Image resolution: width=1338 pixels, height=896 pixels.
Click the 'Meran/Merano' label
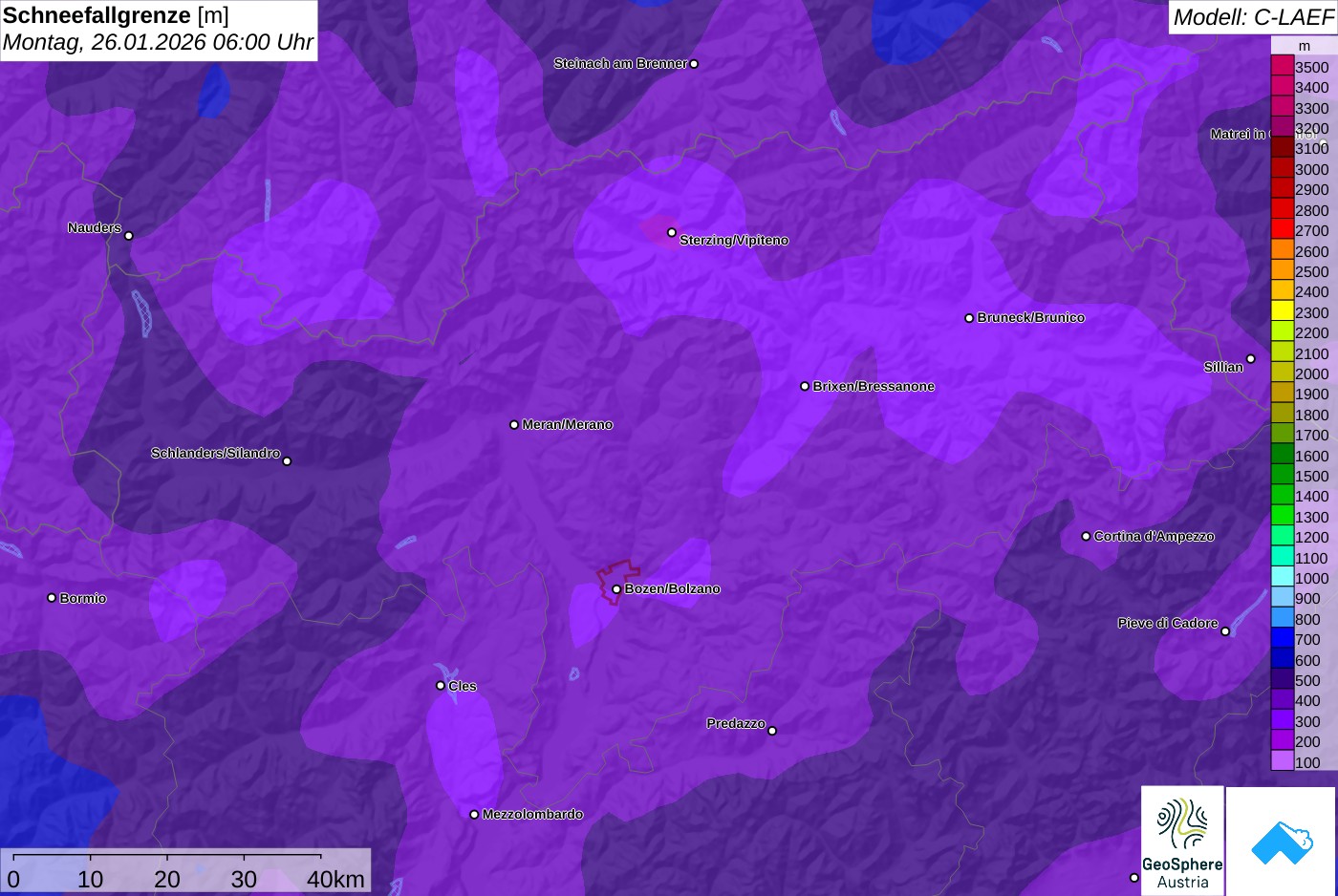coord(568,424)
